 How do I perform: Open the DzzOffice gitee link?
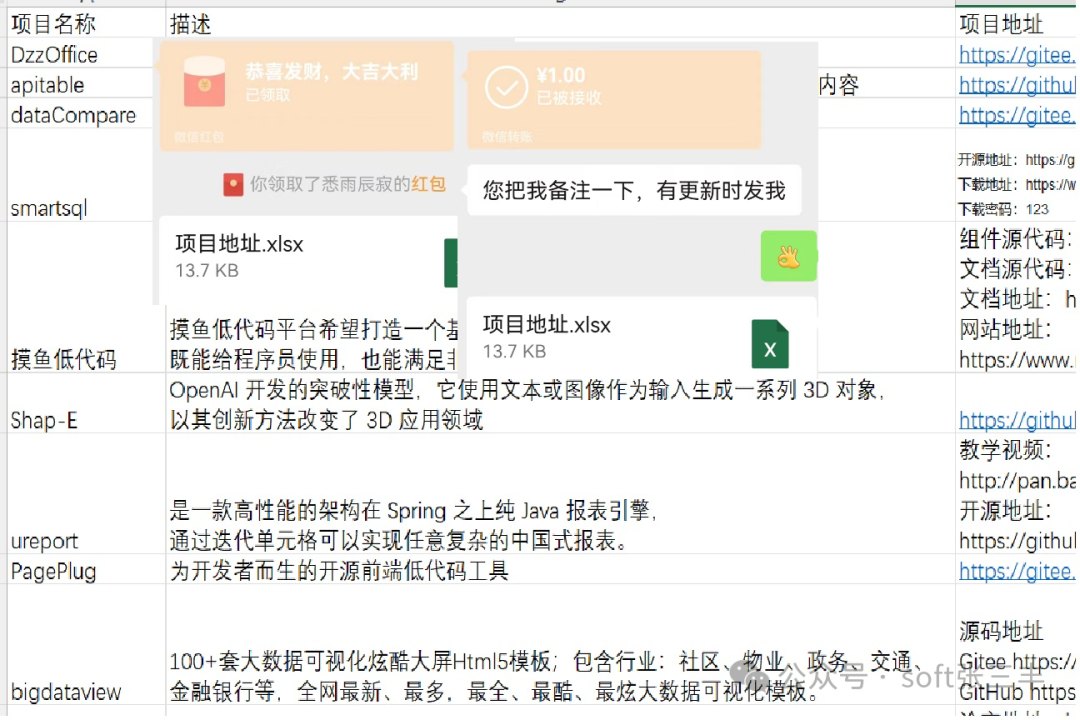coord(1017,54)
